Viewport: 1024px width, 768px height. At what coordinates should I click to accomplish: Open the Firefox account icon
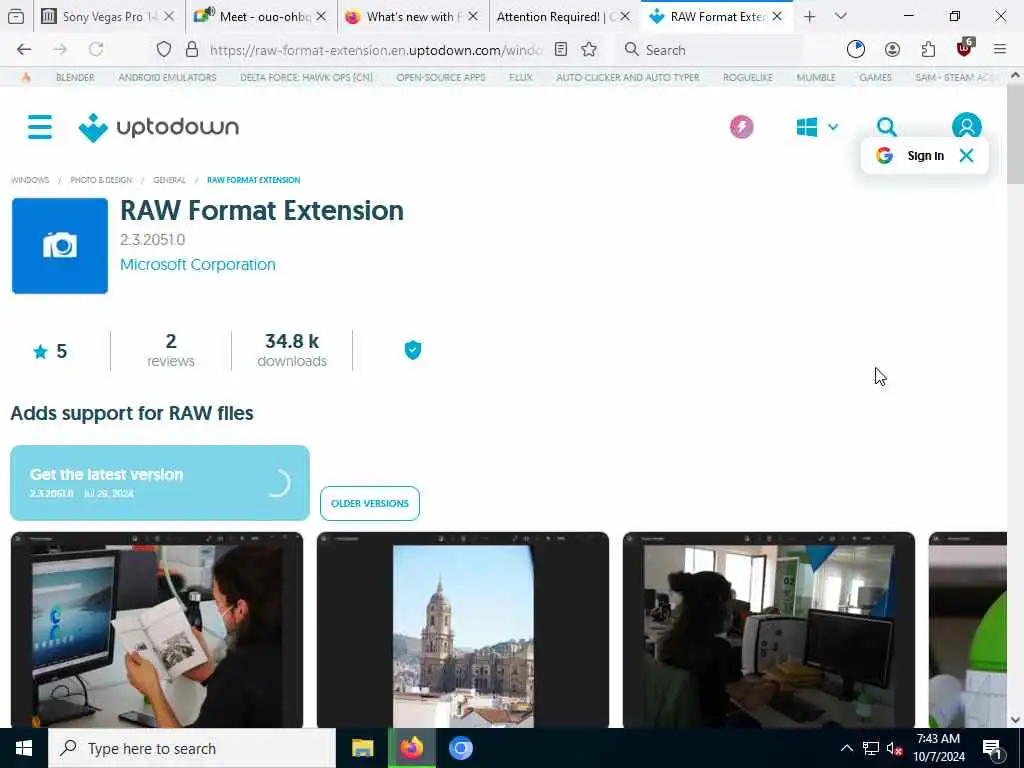(892, 49)
